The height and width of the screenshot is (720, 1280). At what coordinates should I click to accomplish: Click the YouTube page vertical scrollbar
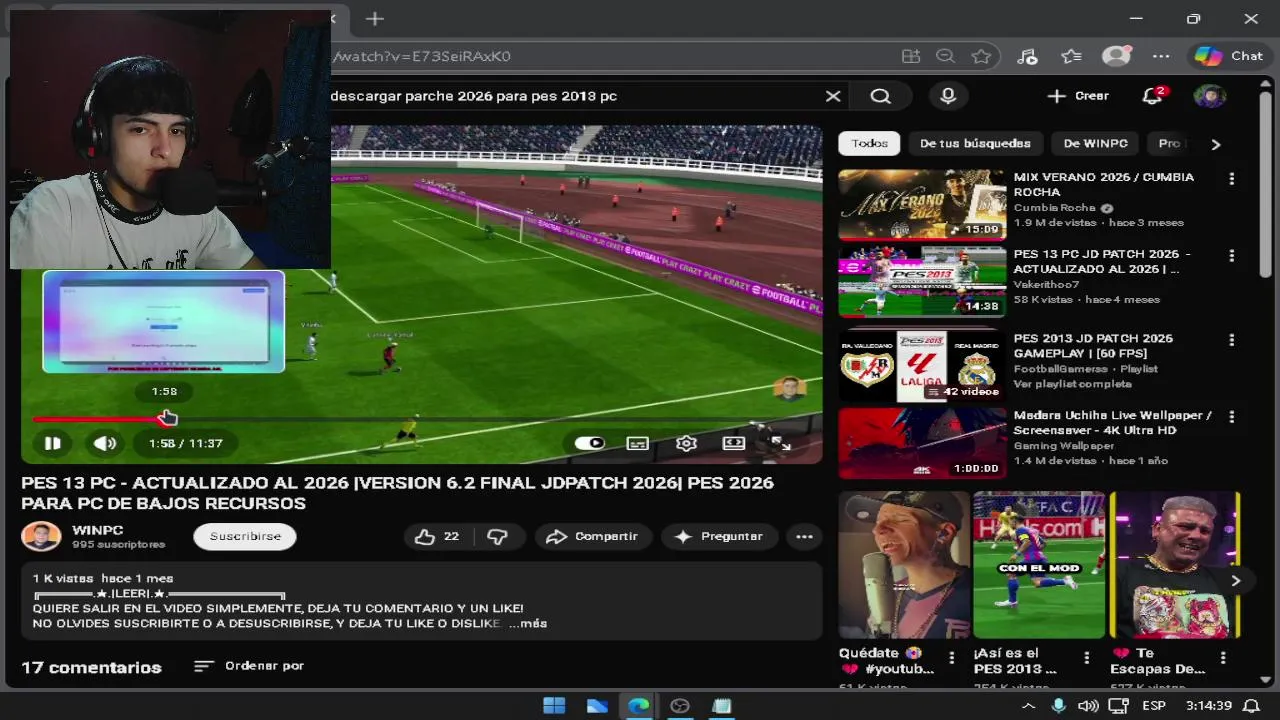tap(1265, 185)
